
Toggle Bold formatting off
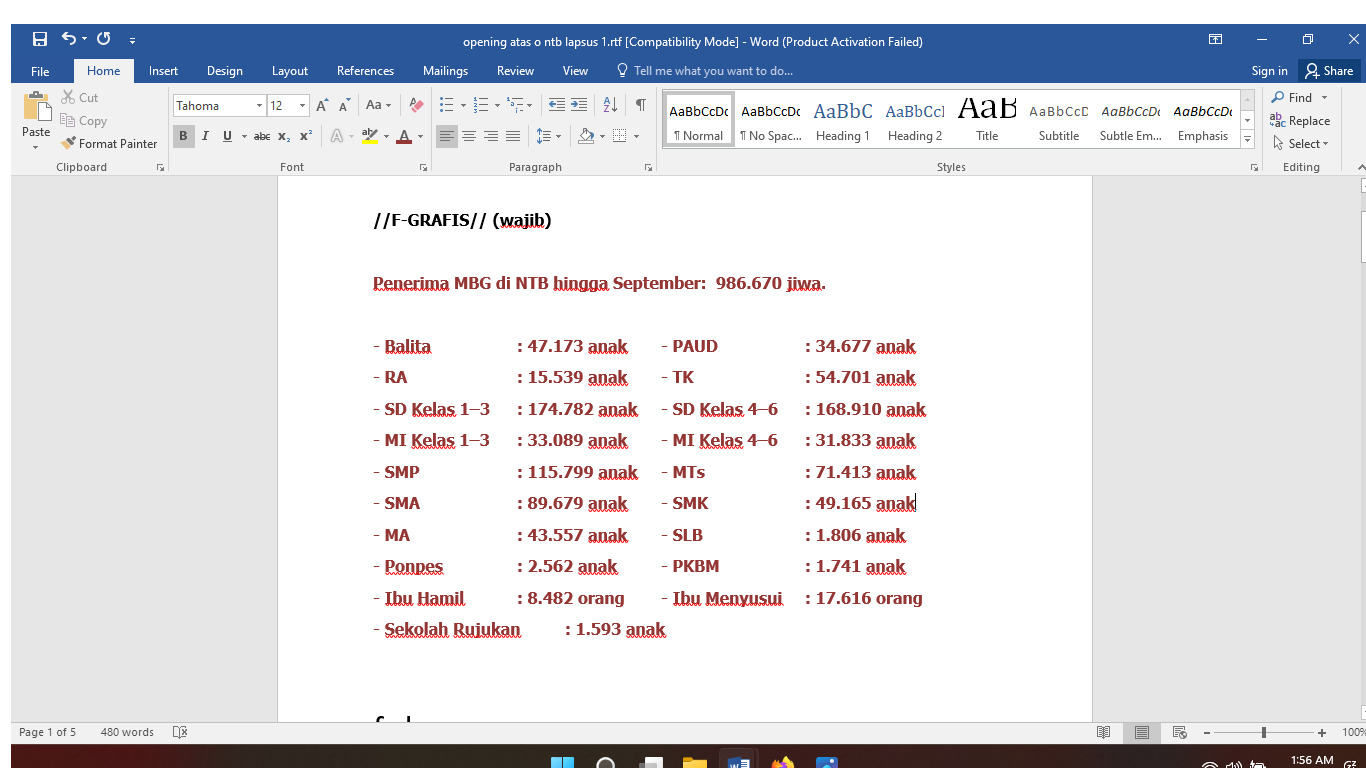point(183,136)
